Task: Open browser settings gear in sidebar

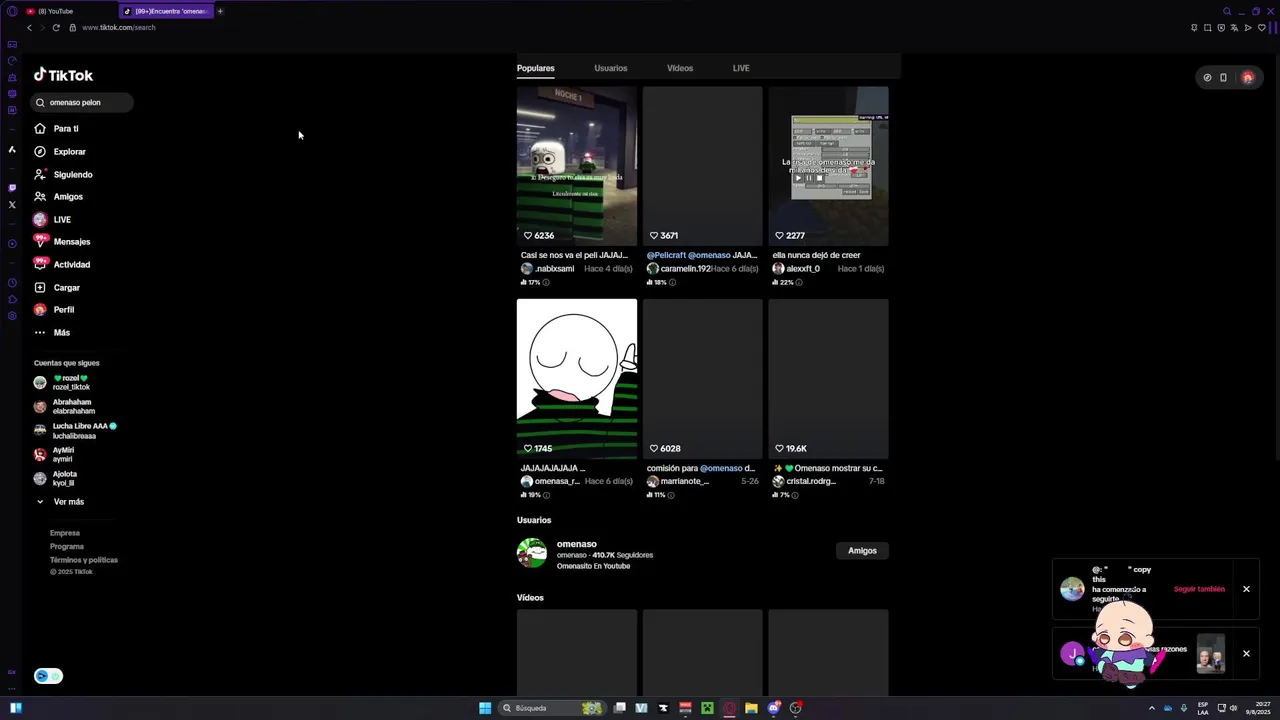Action: click(x=12, y=316)
